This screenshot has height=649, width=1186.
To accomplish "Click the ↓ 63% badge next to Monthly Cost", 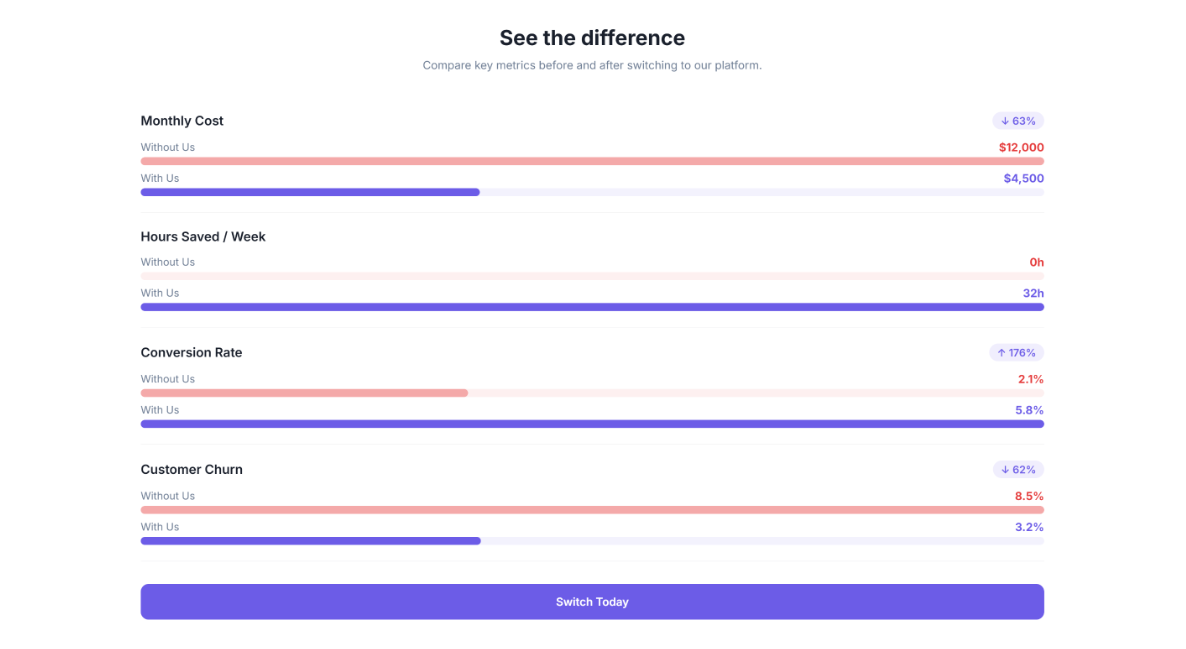I will tap(1018, 120).
